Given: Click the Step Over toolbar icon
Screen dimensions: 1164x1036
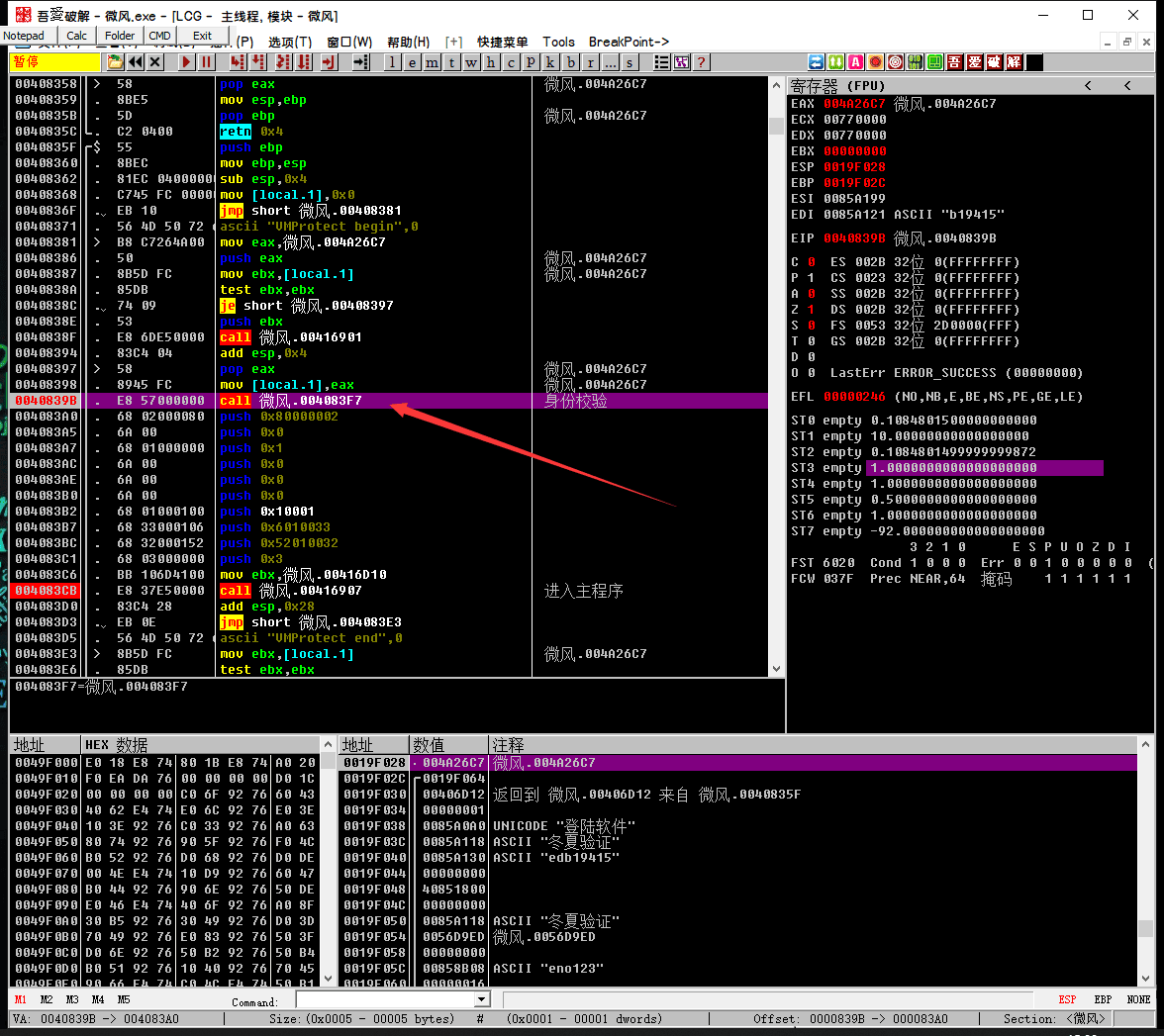Looking at the screenshot, I should coord(257,62).
